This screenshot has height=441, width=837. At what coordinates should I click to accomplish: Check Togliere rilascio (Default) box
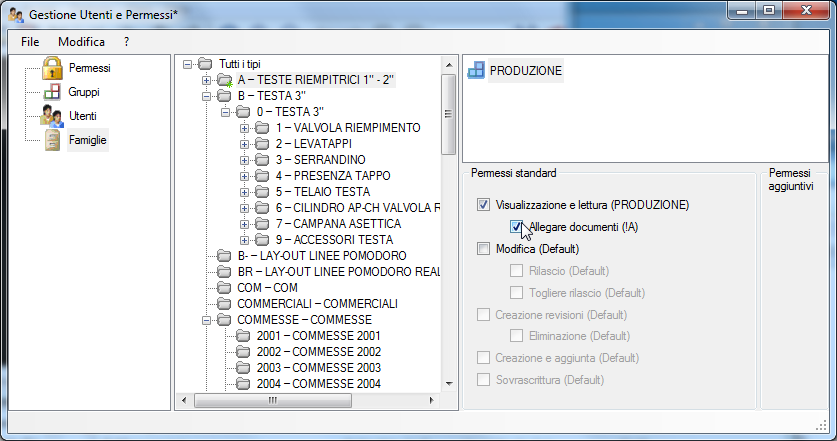click(516, 293)
